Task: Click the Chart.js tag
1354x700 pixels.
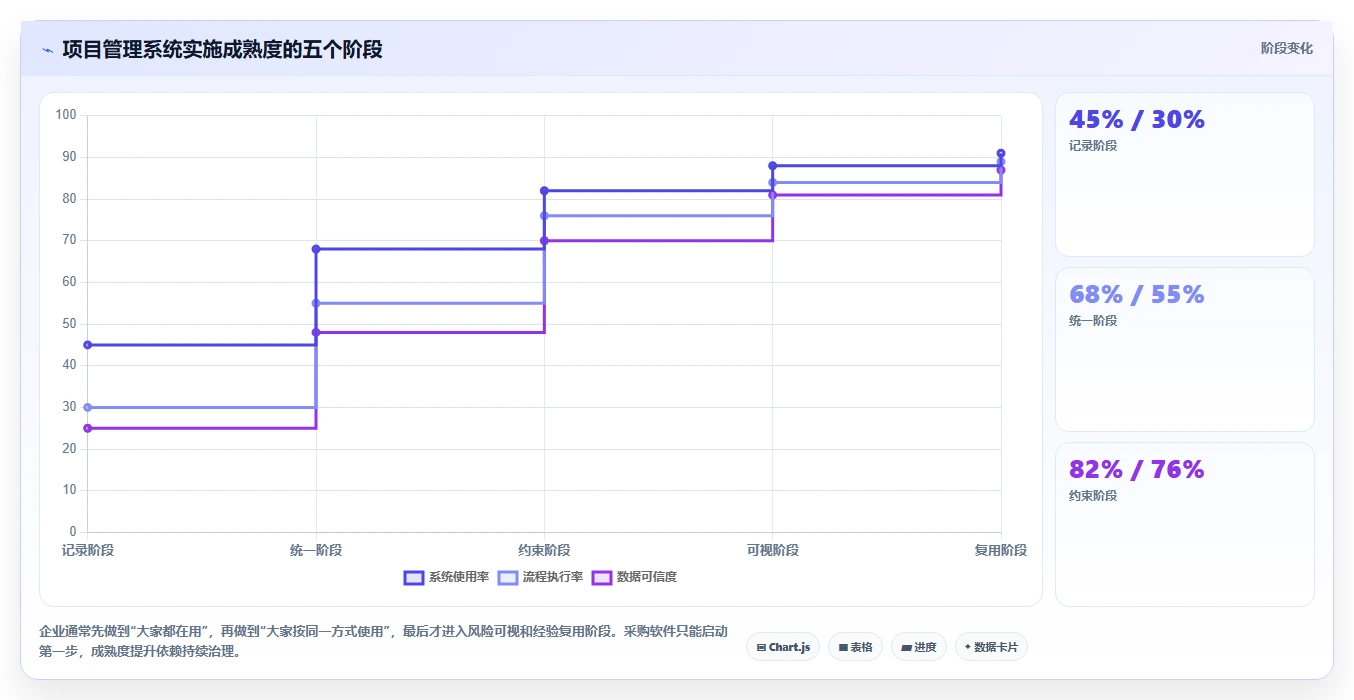Action: [783, 647]
